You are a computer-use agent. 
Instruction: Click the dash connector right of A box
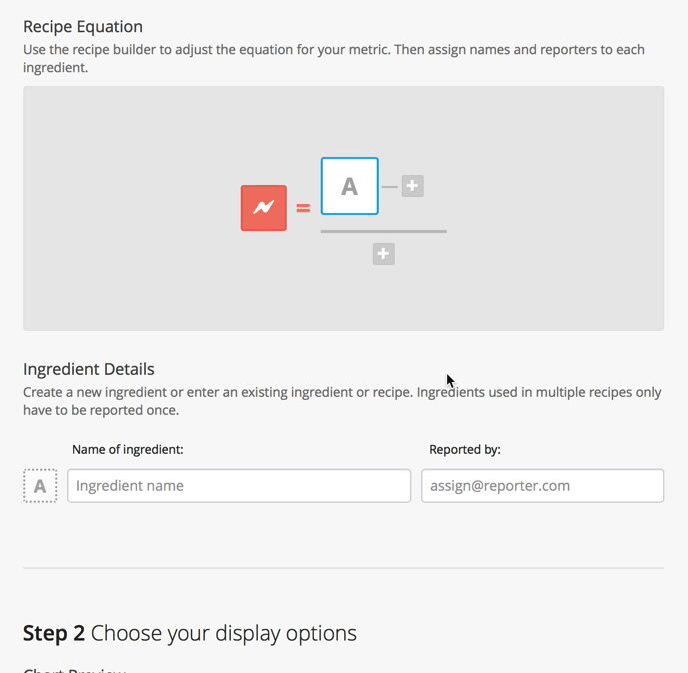(x=389, y=186)
